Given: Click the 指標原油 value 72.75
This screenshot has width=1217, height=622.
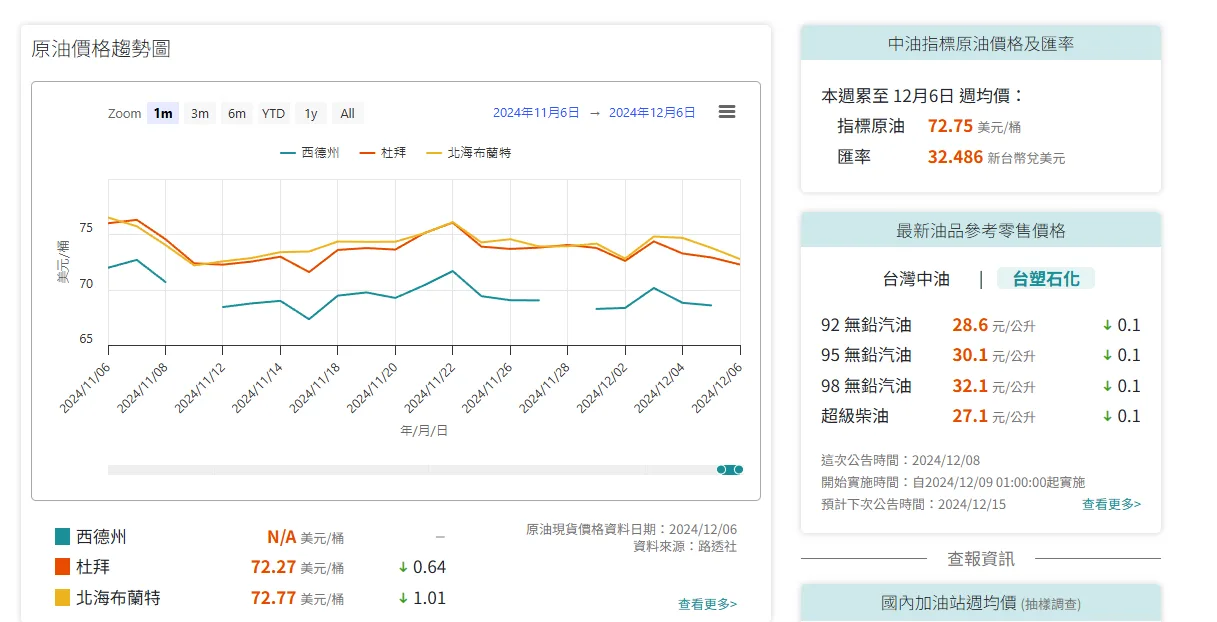Looking at the screenshot, I should 950,126.
